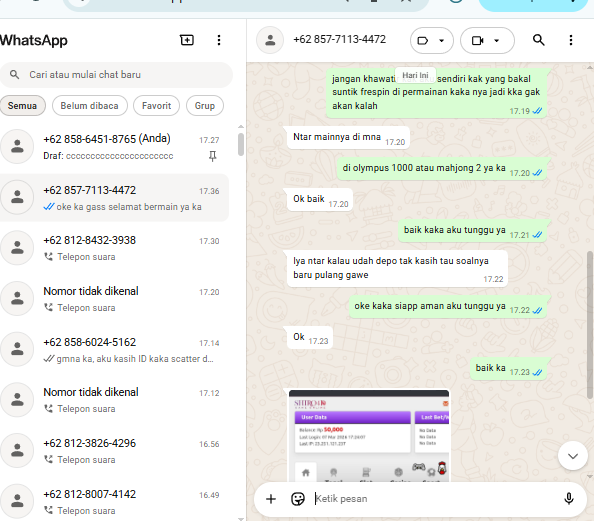The height and width of the screenshot is (521, 594).
Task: Search within the conversation
Action: pyautogui.click(x=539, y=40)
